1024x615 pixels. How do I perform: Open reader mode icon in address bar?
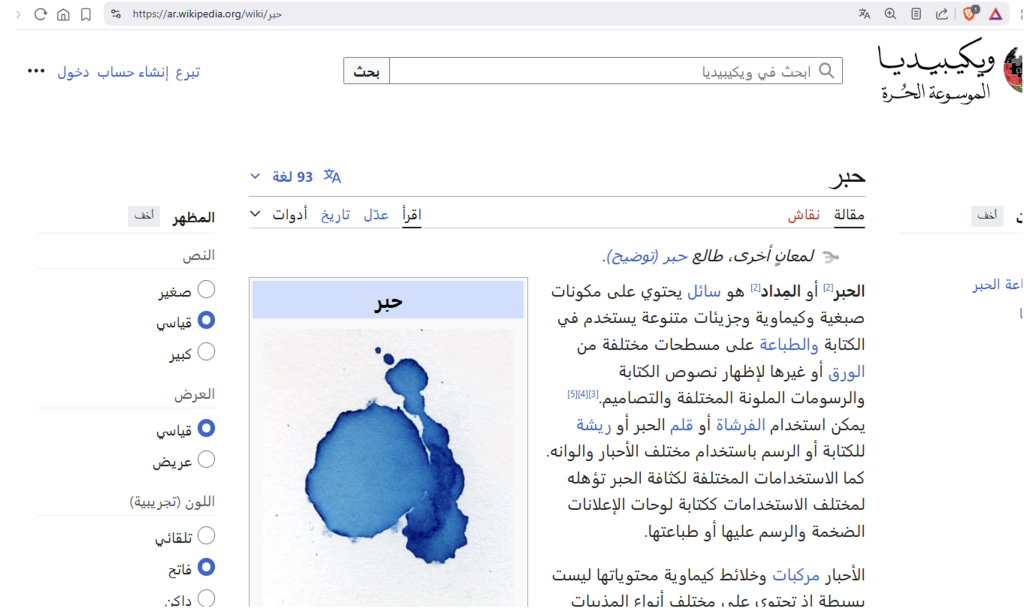(x=916, y=14)
